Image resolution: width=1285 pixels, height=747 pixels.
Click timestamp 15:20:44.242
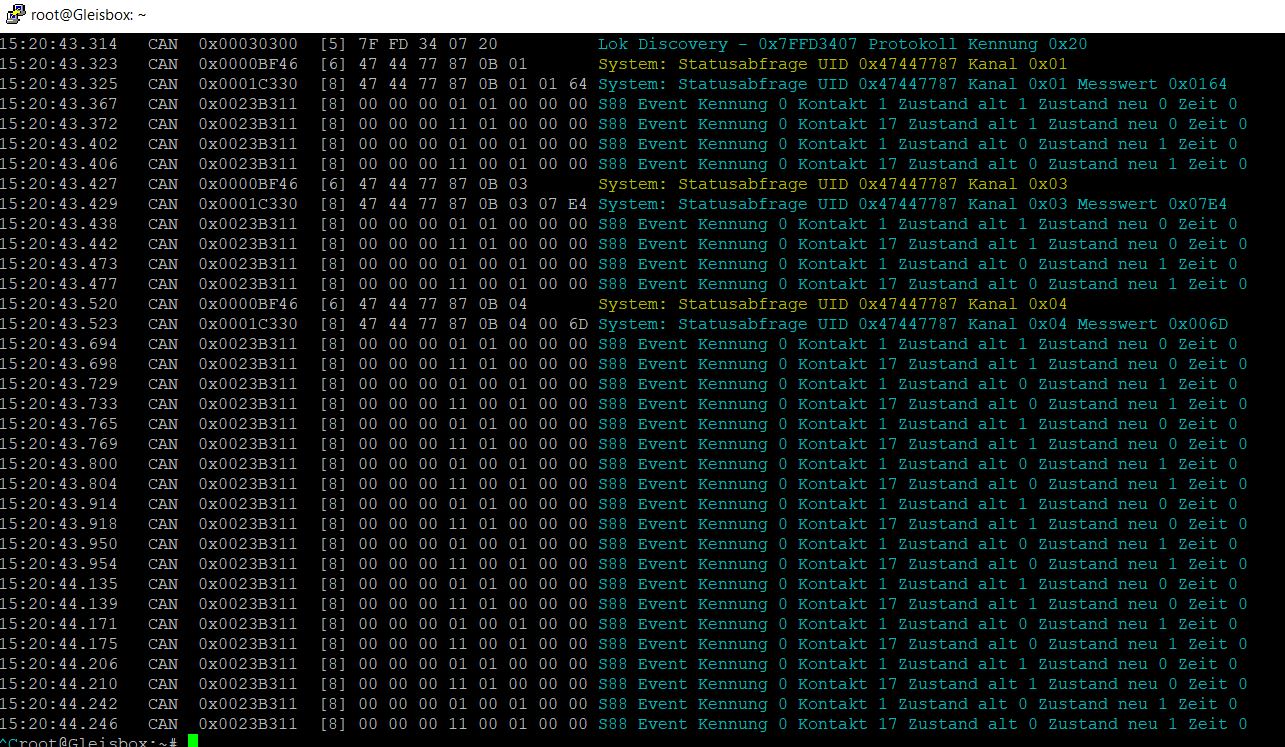tap(59, 704)
